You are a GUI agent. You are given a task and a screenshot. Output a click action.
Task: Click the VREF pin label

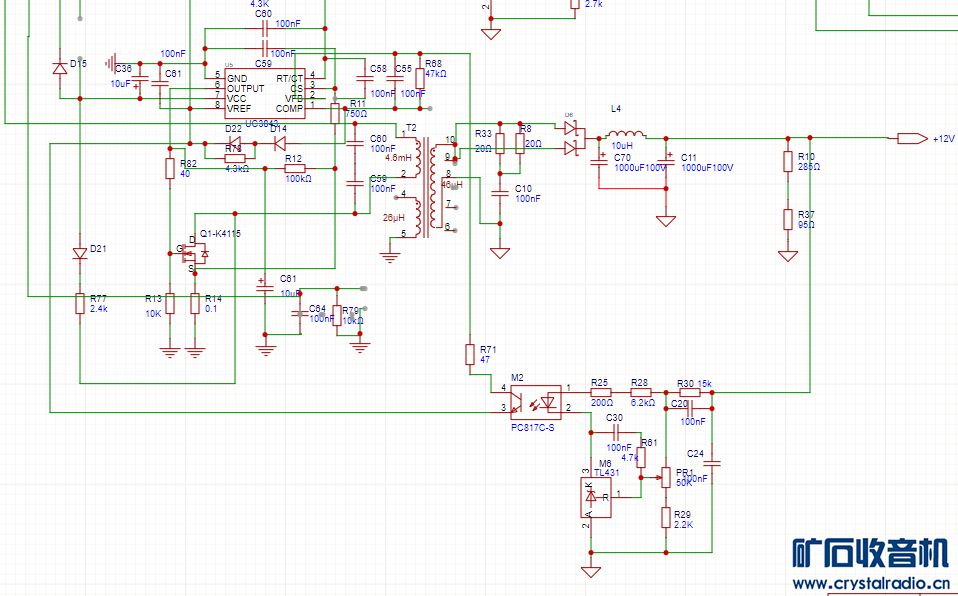(239, 108)
